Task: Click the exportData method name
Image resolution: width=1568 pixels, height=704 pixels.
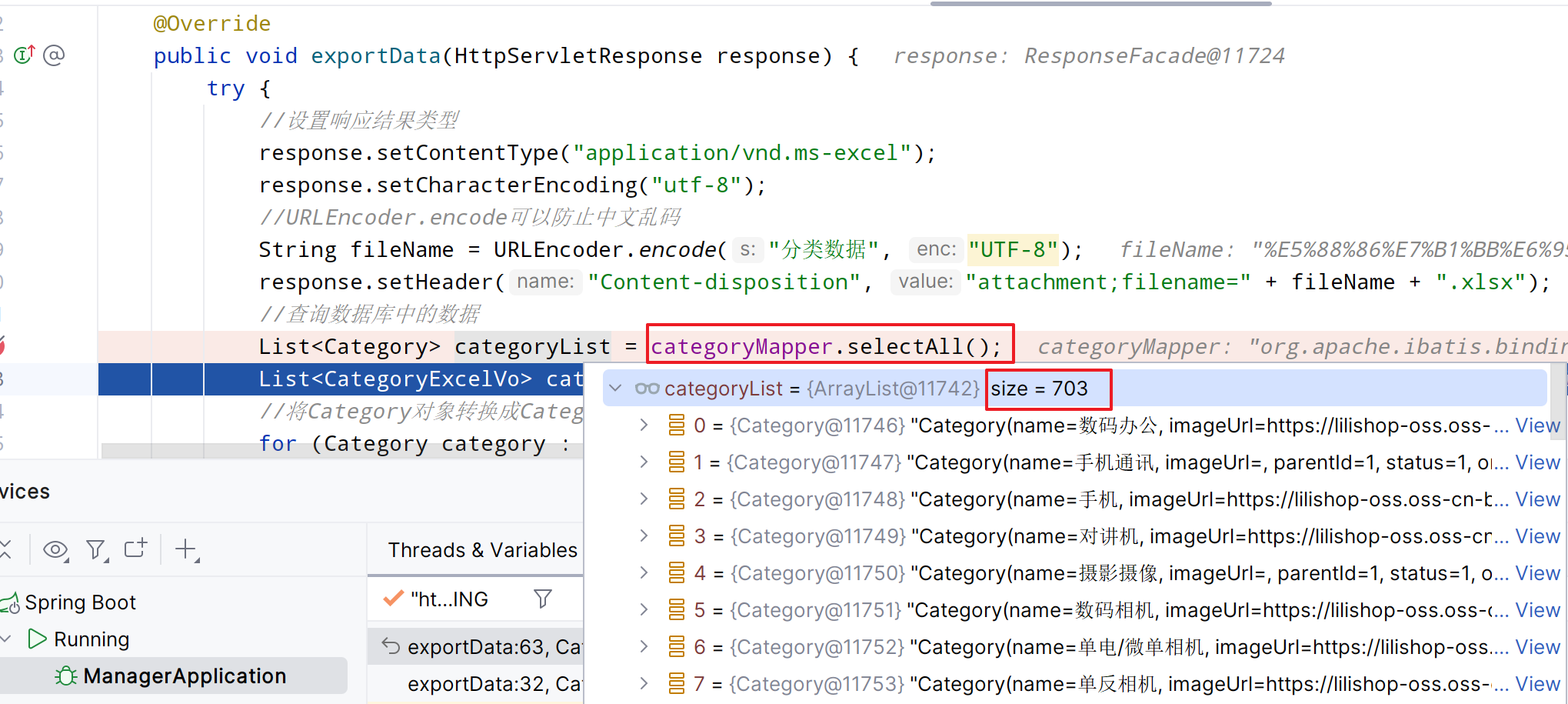Action: [375, 55]
